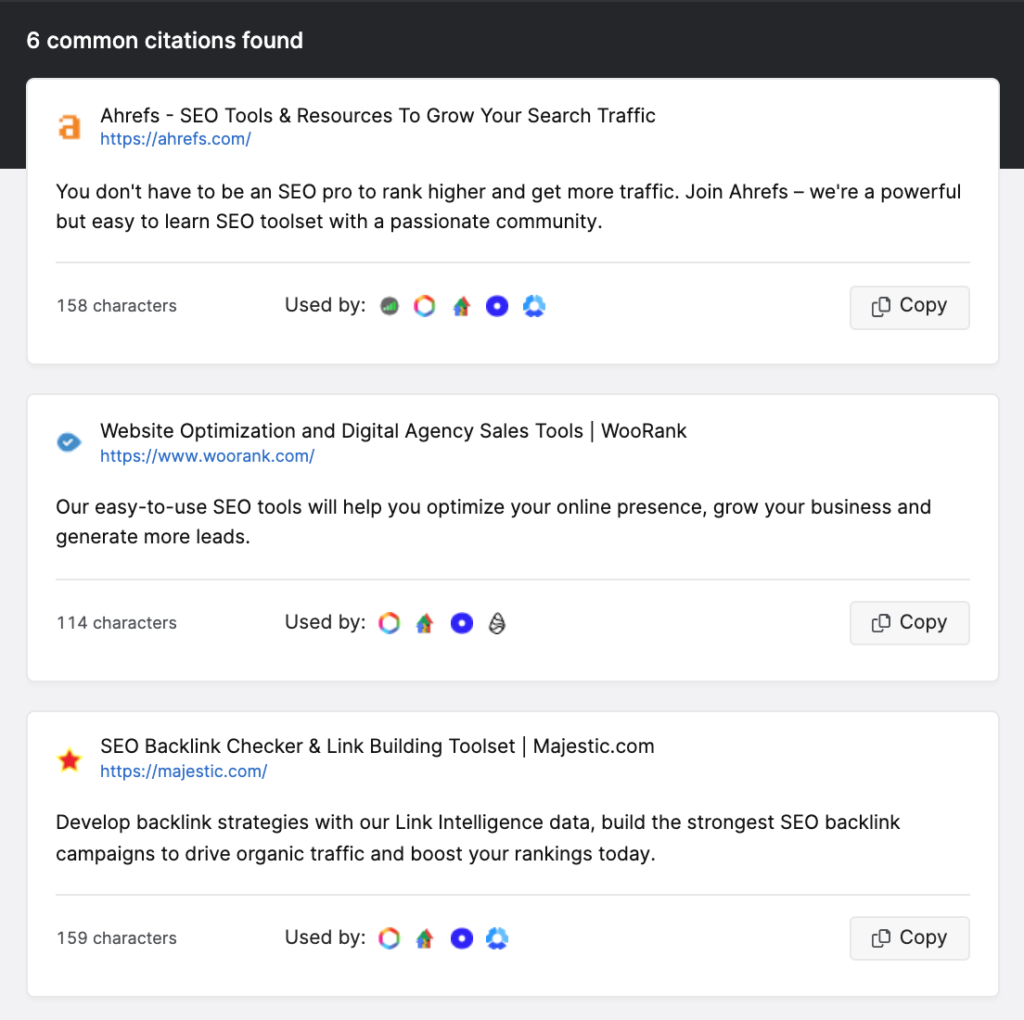Click the multicolor ring icon in the WooRank card
The image size is (1024, 1020).
coord(389,623)
